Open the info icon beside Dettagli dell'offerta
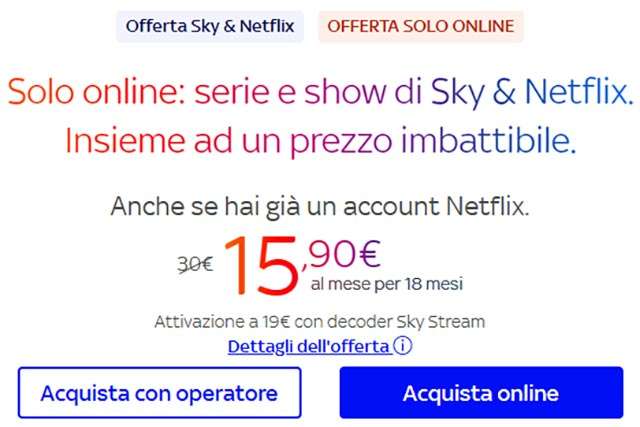Viewport: 640px width, 427px height. pyautogui.click(x=402, y=346)
